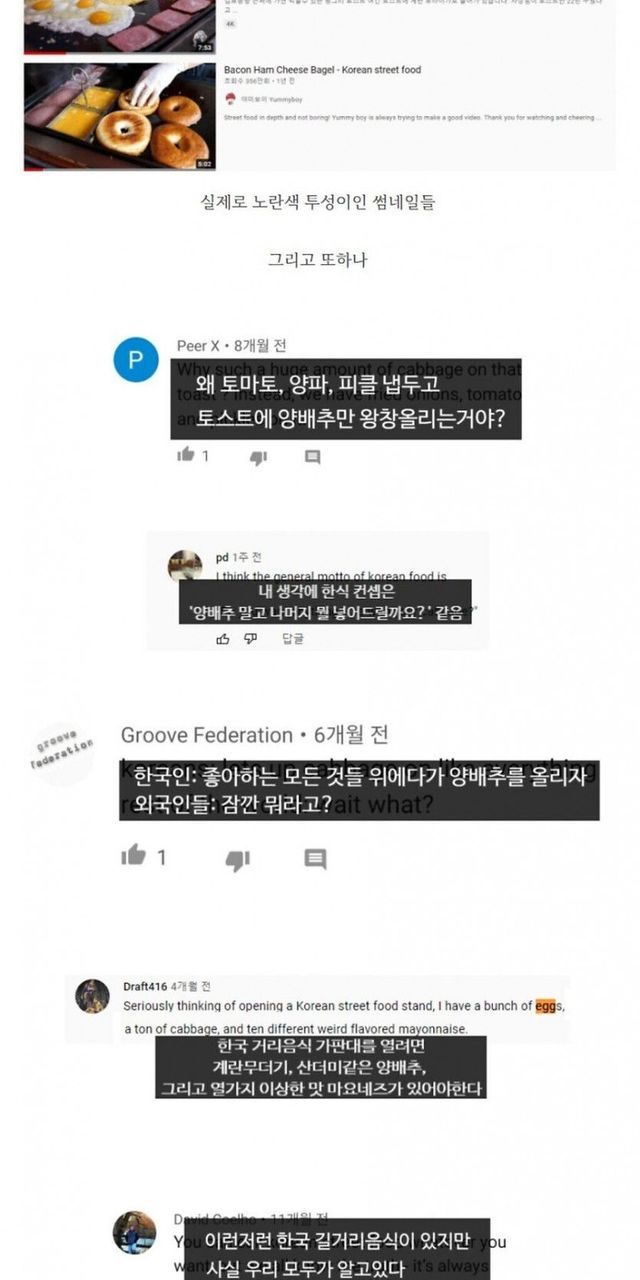Screen dimensions: 640x1280
Task: Open Groove Federation's channel avatar
Action: coord(65,753)
